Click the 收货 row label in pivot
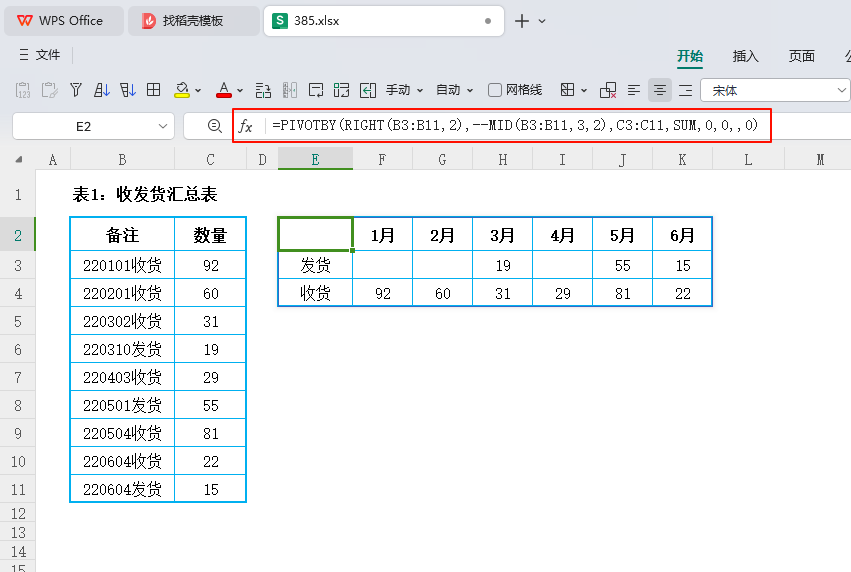This screenshot has width=851, height=572. [315, 294]
